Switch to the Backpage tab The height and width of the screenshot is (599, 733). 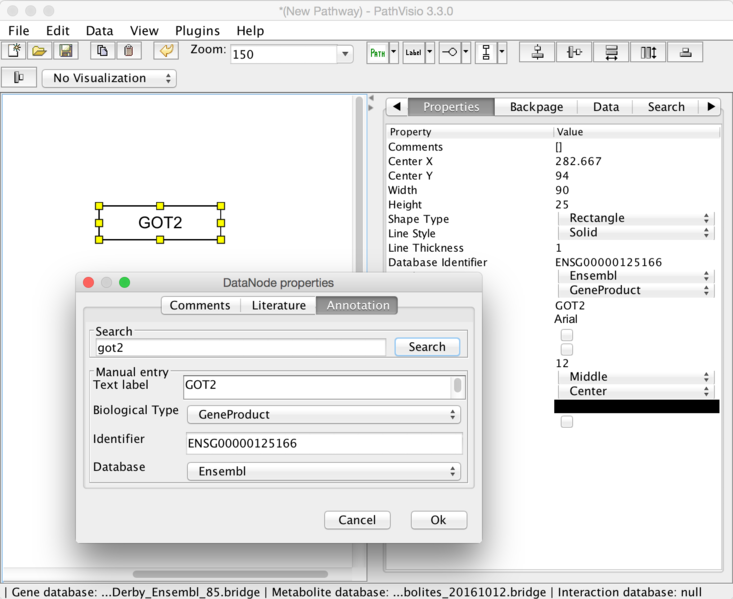[x=536, y=107]
